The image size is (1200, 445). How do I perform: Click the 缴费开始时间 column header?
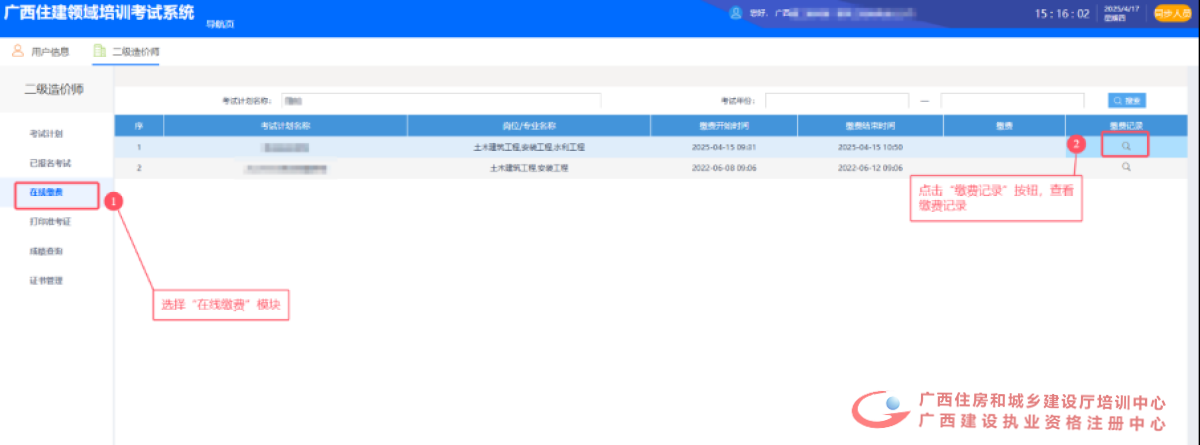click(724, 126)
